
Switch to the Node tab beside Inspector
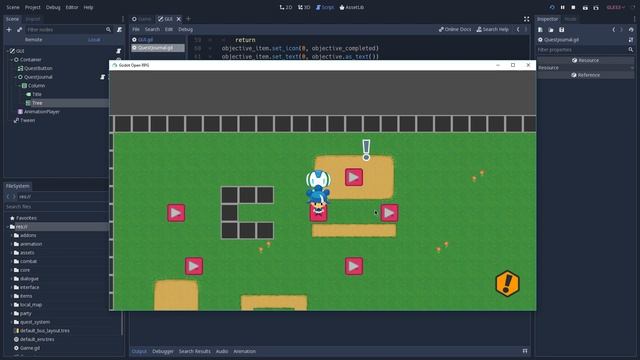coord(570,19)
